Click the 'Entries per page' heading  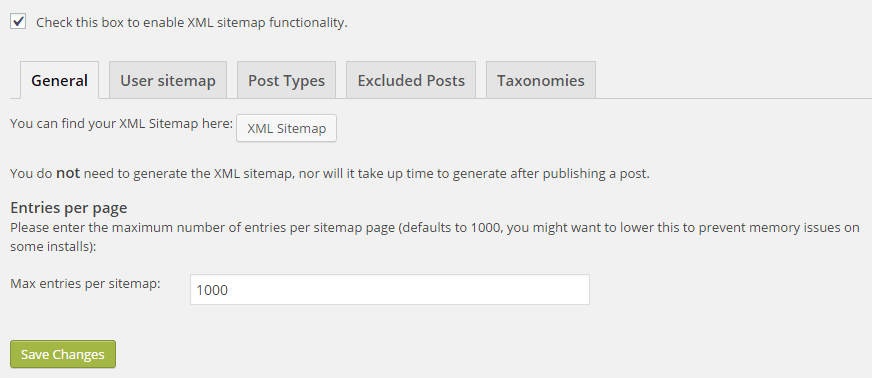[x=69, y=208]
